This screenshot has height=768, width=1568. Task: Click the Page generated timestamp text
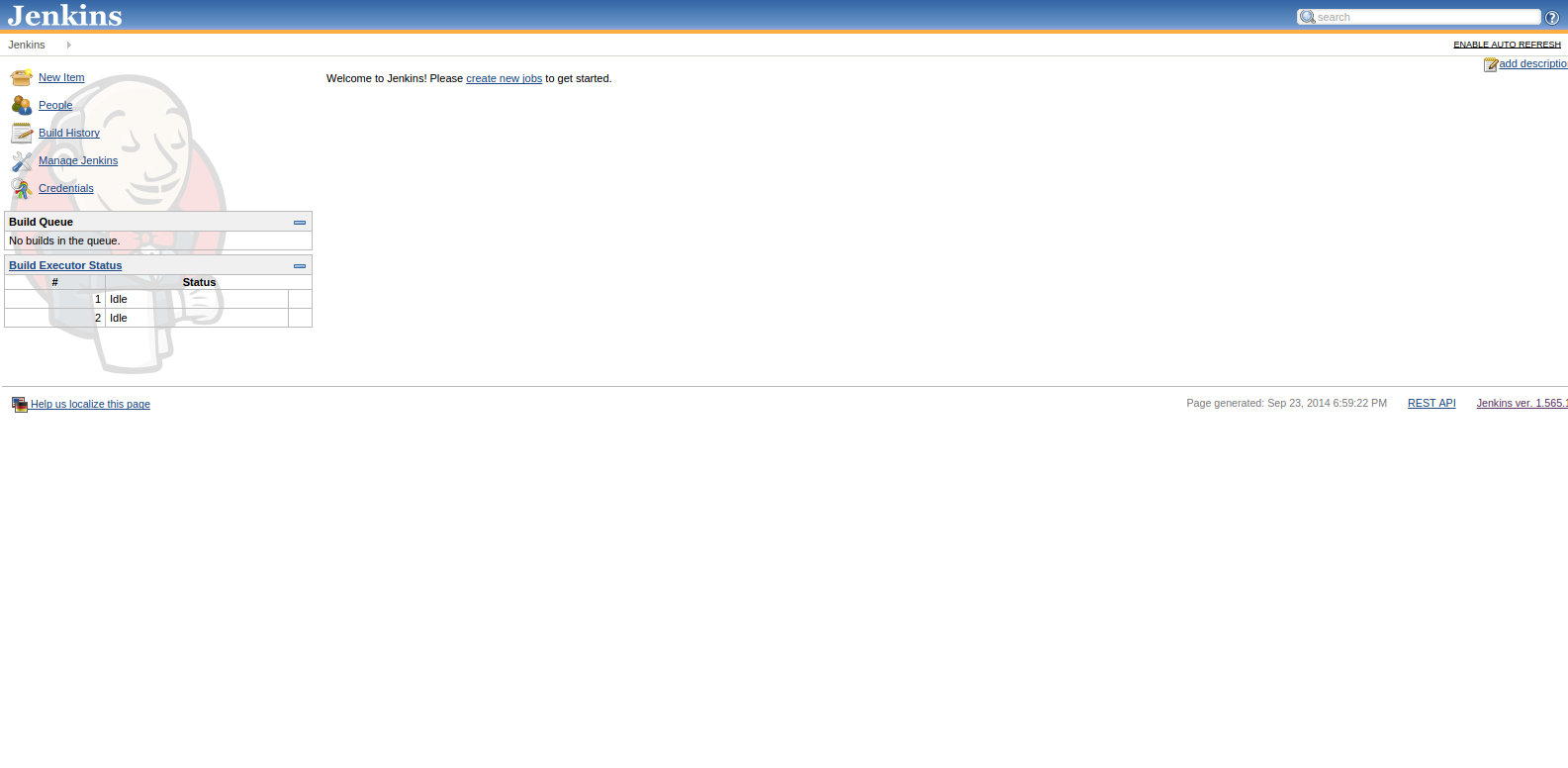tap(1286, 403)
